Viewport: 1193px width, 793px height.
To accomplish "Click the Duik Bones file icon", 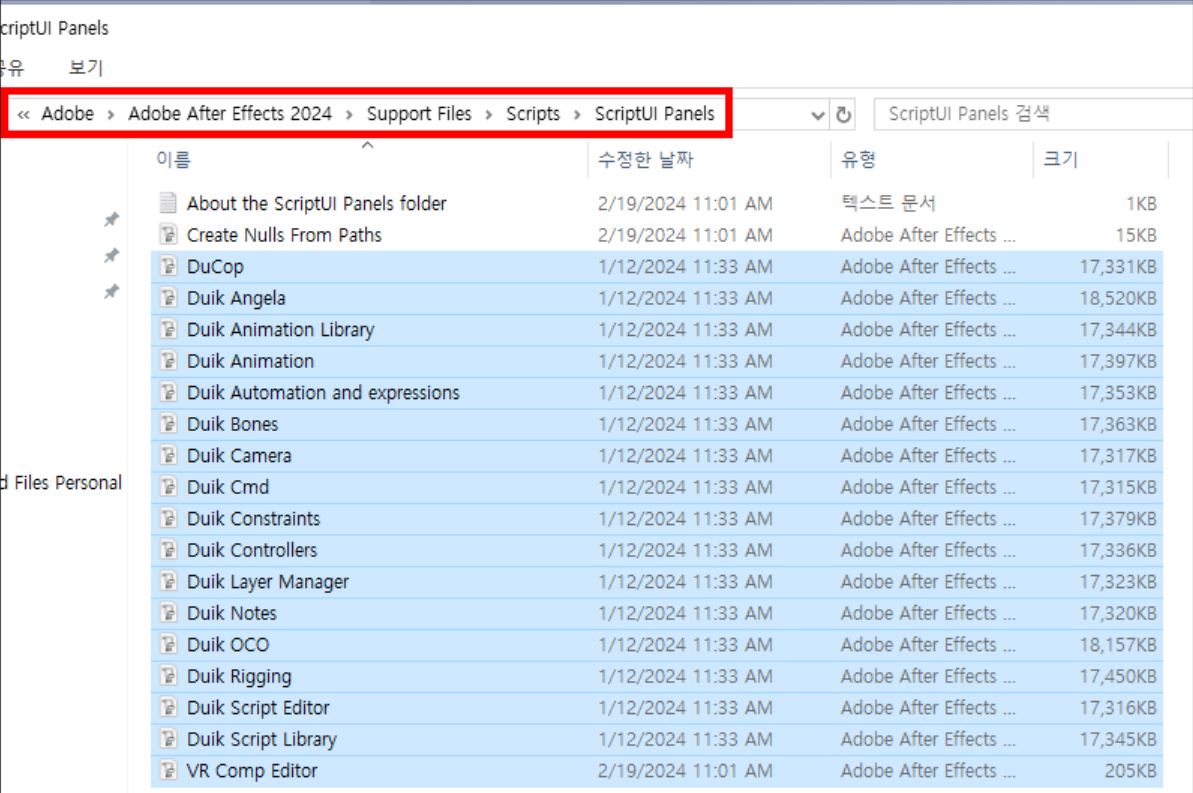I will pyautogui.click(x=168, y=424).
